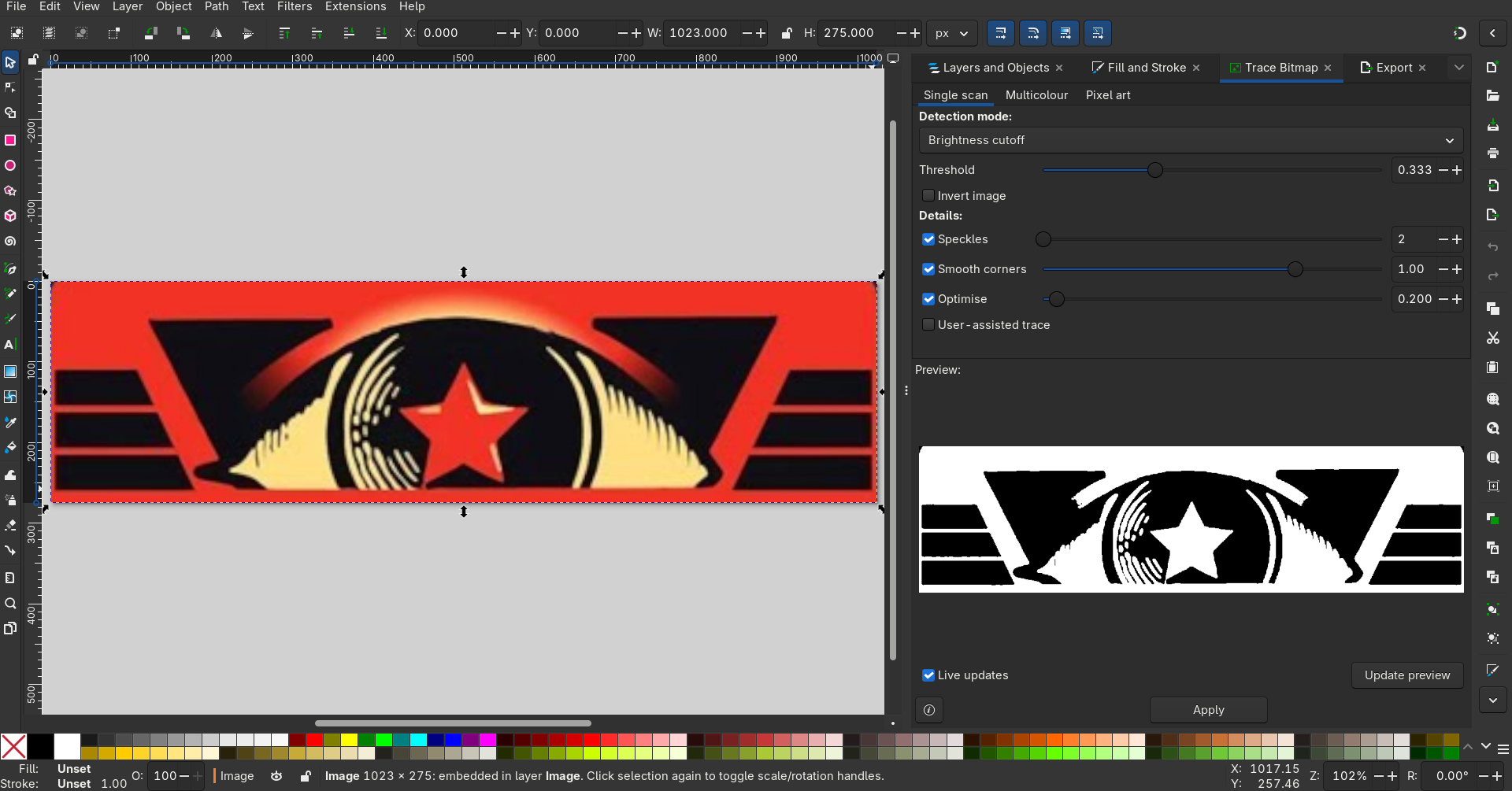Collapse the side panel arrow at top right
The image size is (1512, 791).
pos(1492,33)
